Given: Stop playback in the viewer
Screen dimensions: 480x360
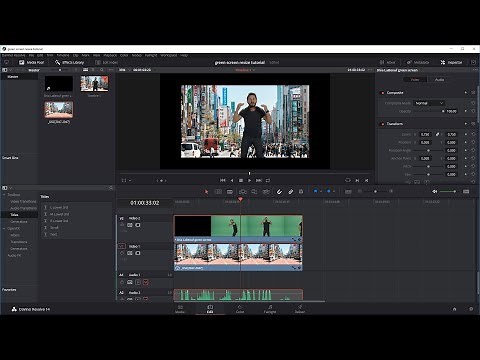Looking at the screenshot, I should click(241, 180).
